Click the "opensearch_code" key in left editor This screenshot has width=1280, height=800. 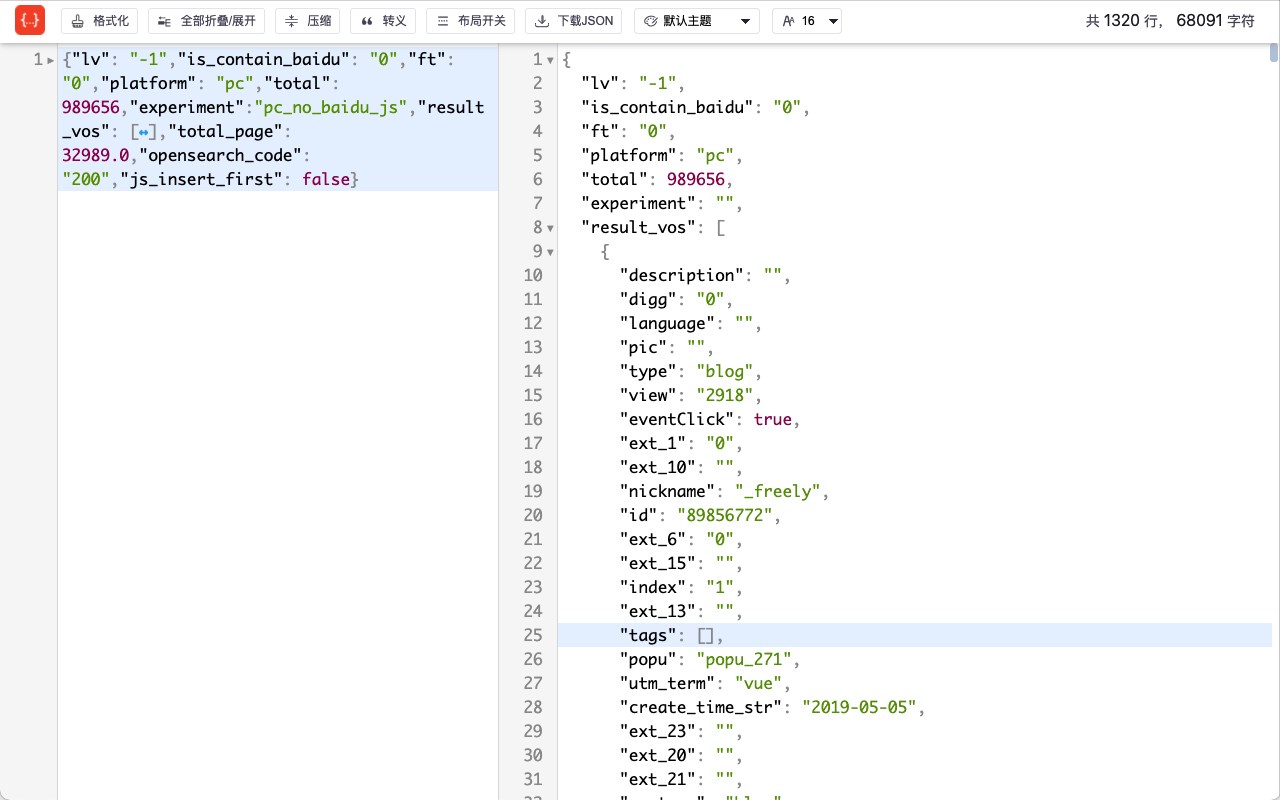click(x=220, y=155)
